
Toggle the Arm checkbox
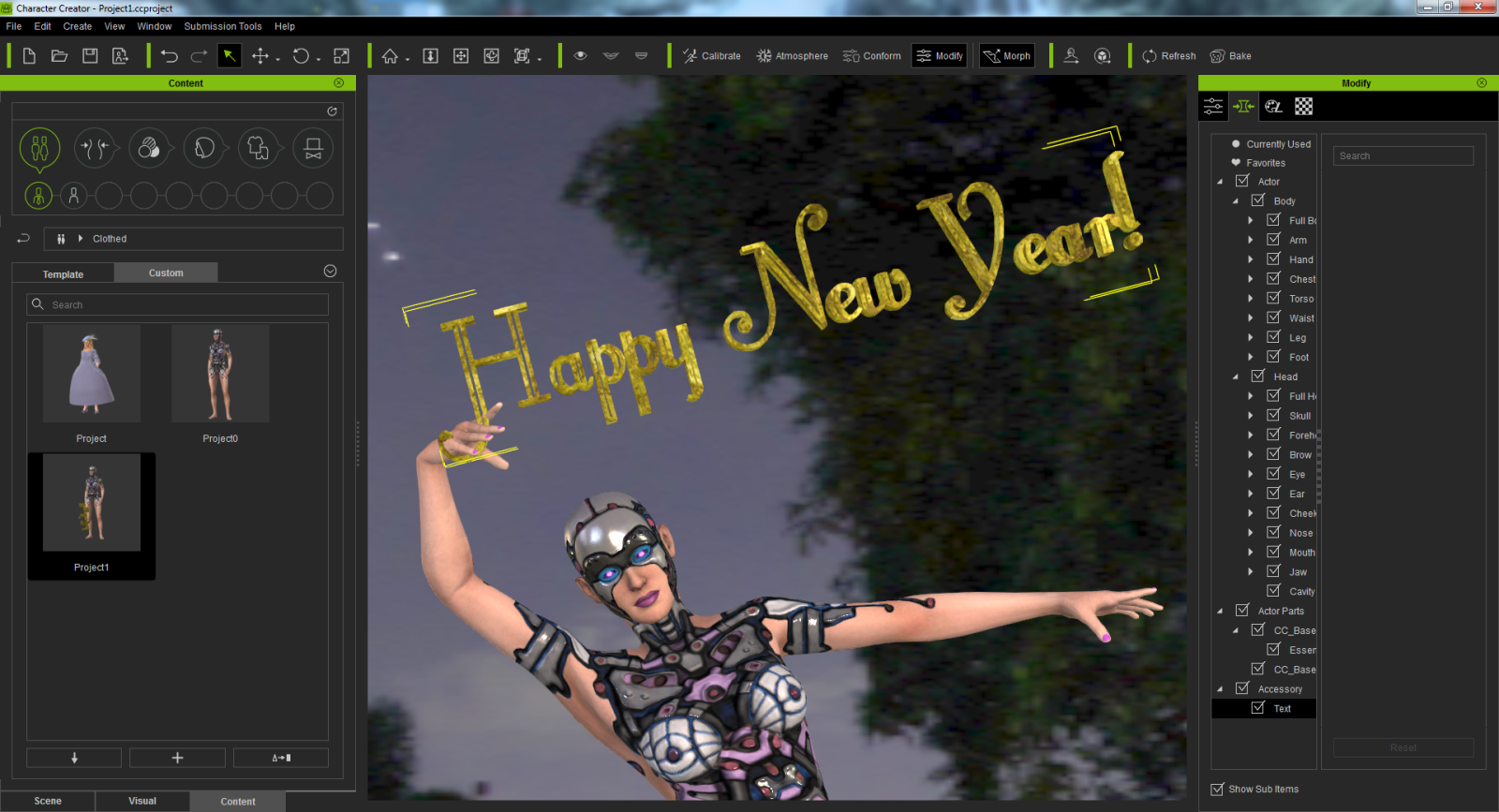coord(1273,240)
